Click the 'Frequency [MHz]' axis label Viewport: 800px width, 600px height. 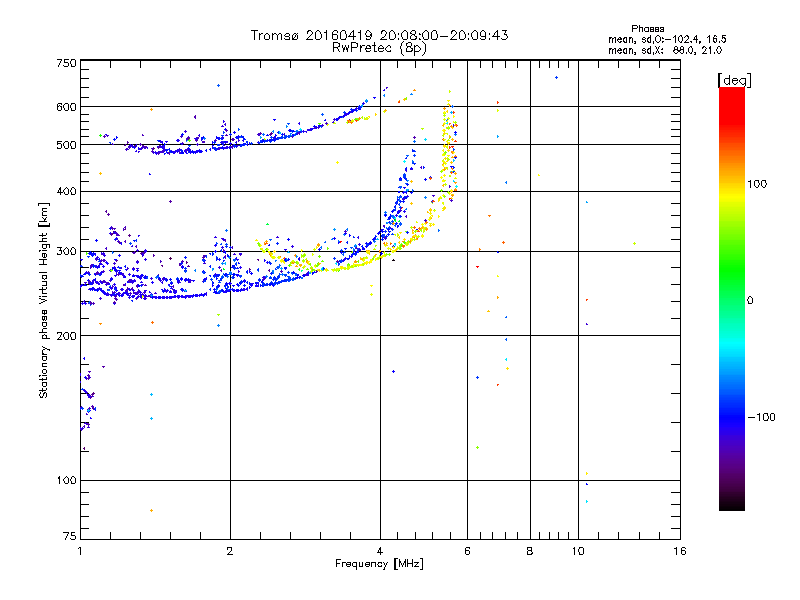[x=379, y=564]
